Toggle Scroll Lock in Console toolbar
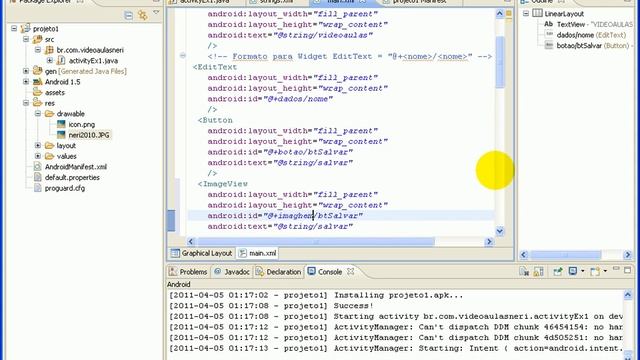The height and width of the screenshot is (360, 640). (538, 271)
